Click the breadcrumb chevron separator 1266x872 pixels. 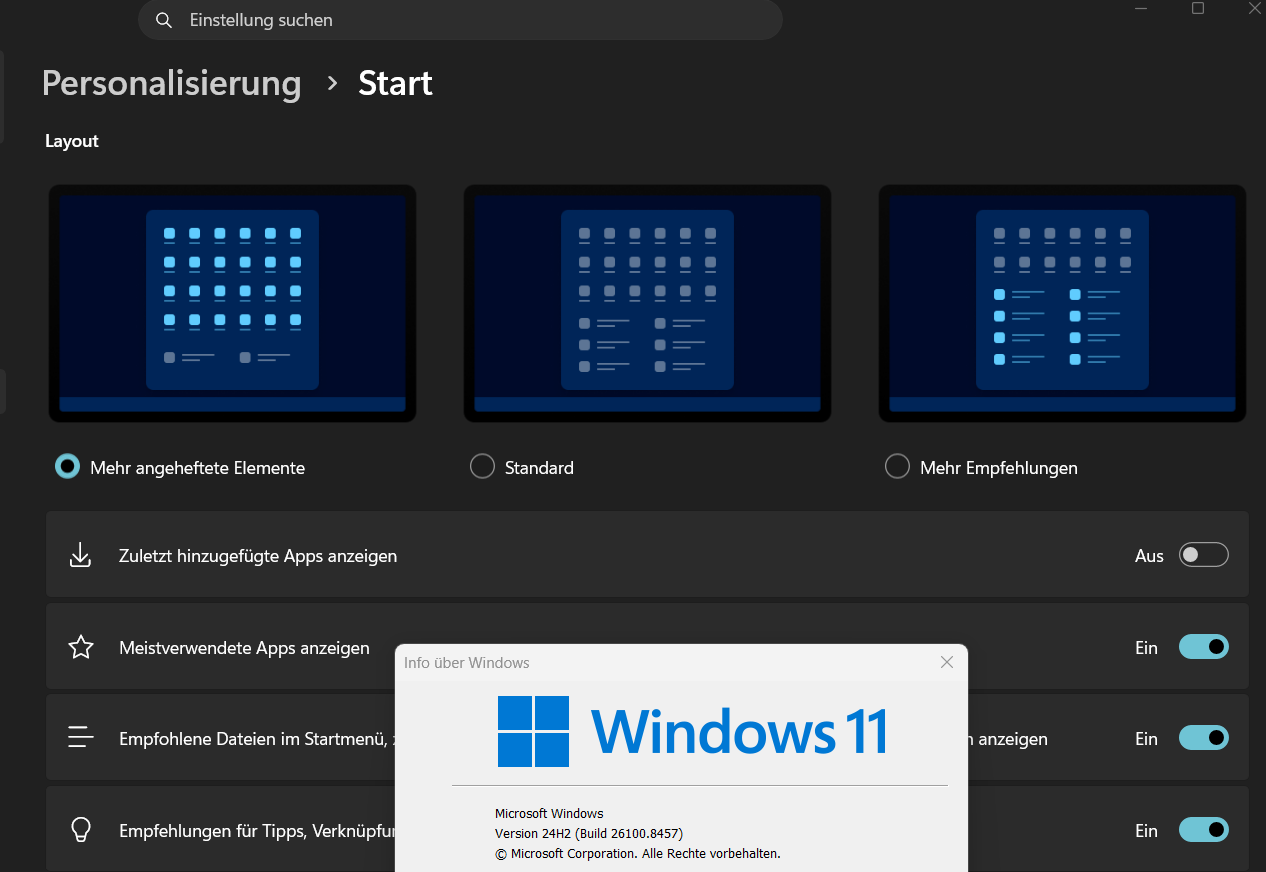333,84
